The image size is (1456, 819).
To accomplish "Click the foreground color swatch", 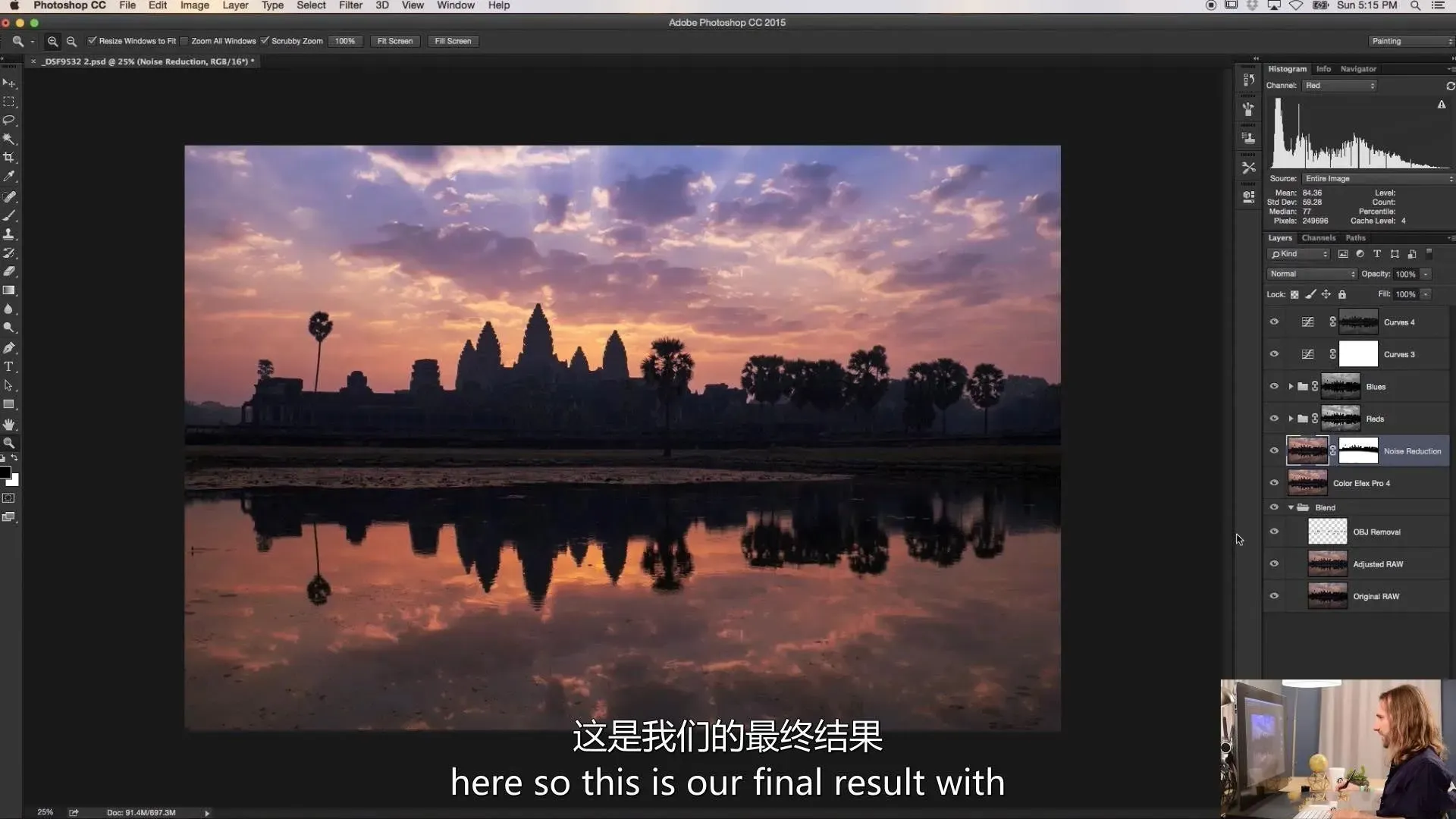I will click(5, 473).
